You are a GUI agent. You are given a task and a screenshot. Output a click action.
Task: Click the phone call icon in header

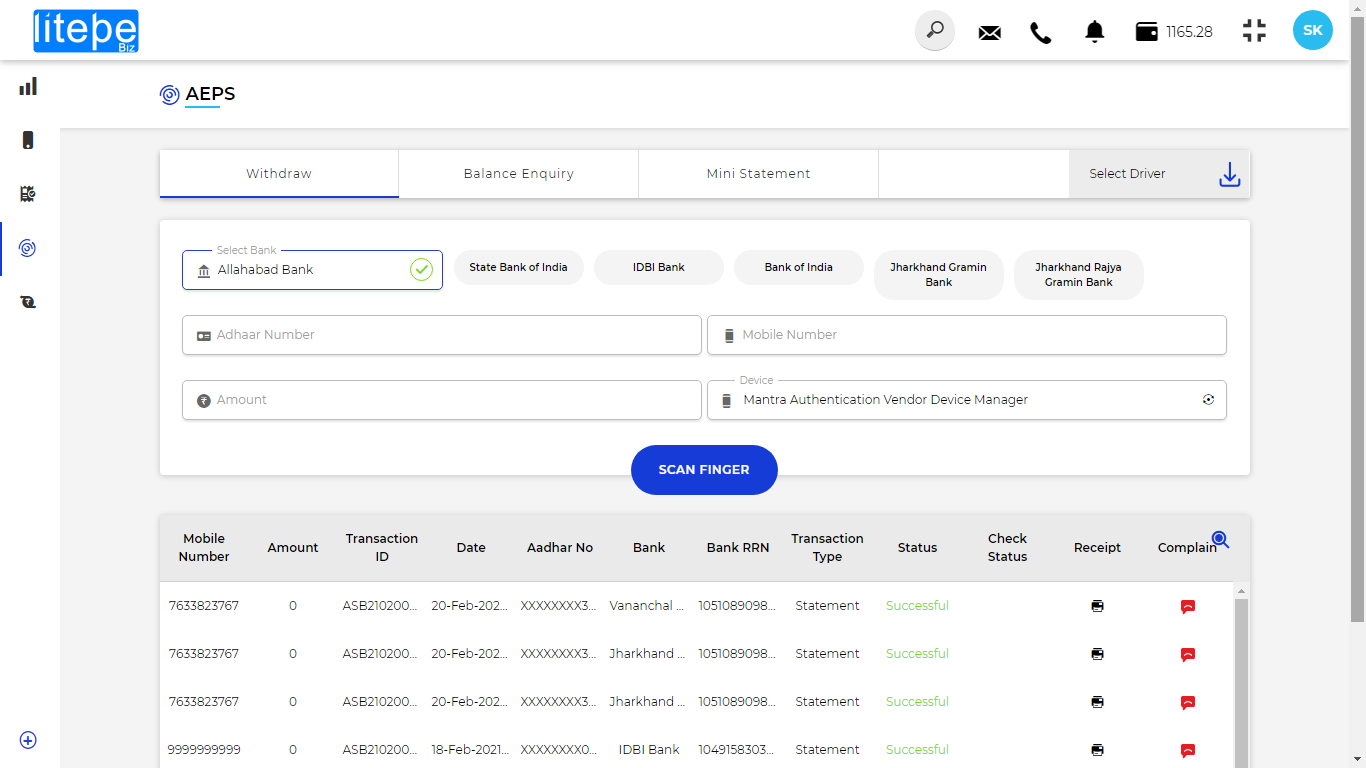[1041, 32]
